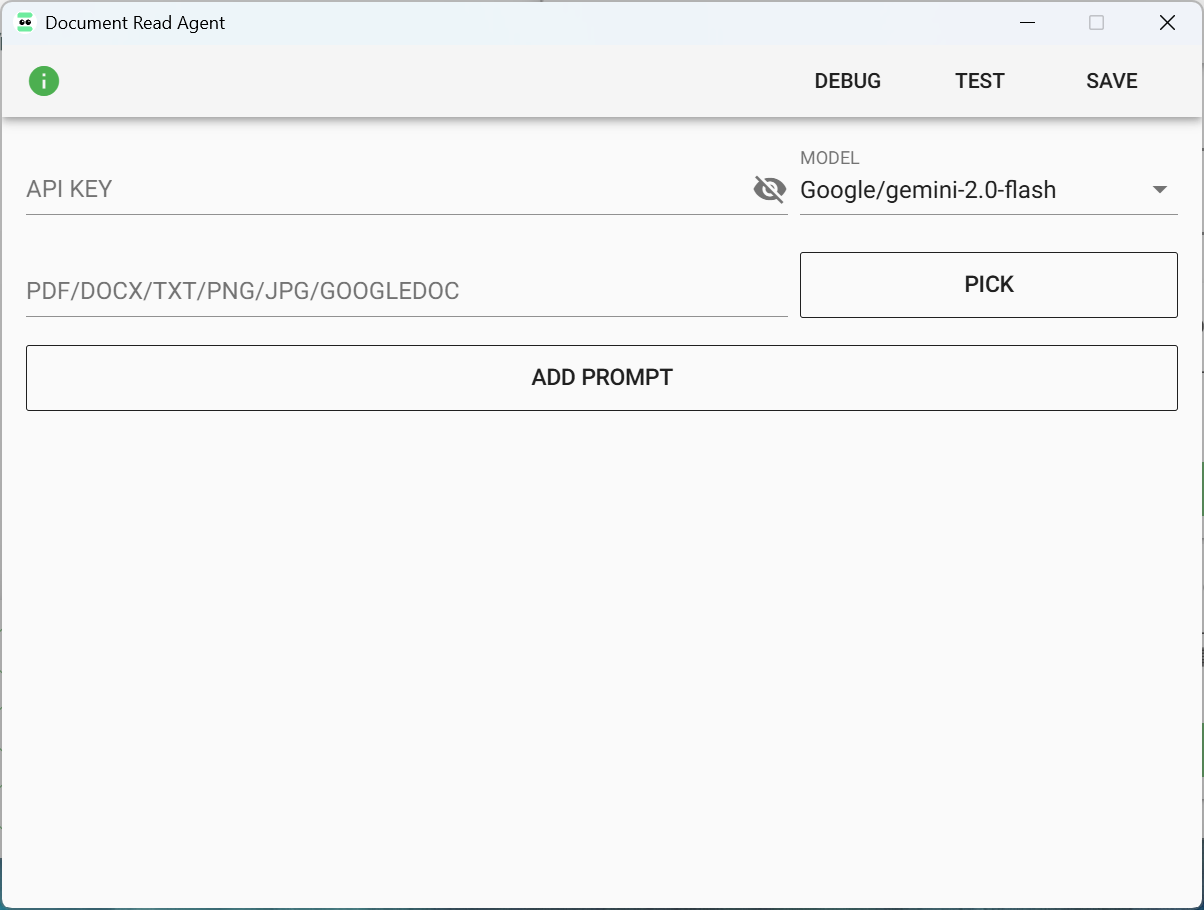
Task: Close the Document Read Agent window
Action: (1166, 23)
